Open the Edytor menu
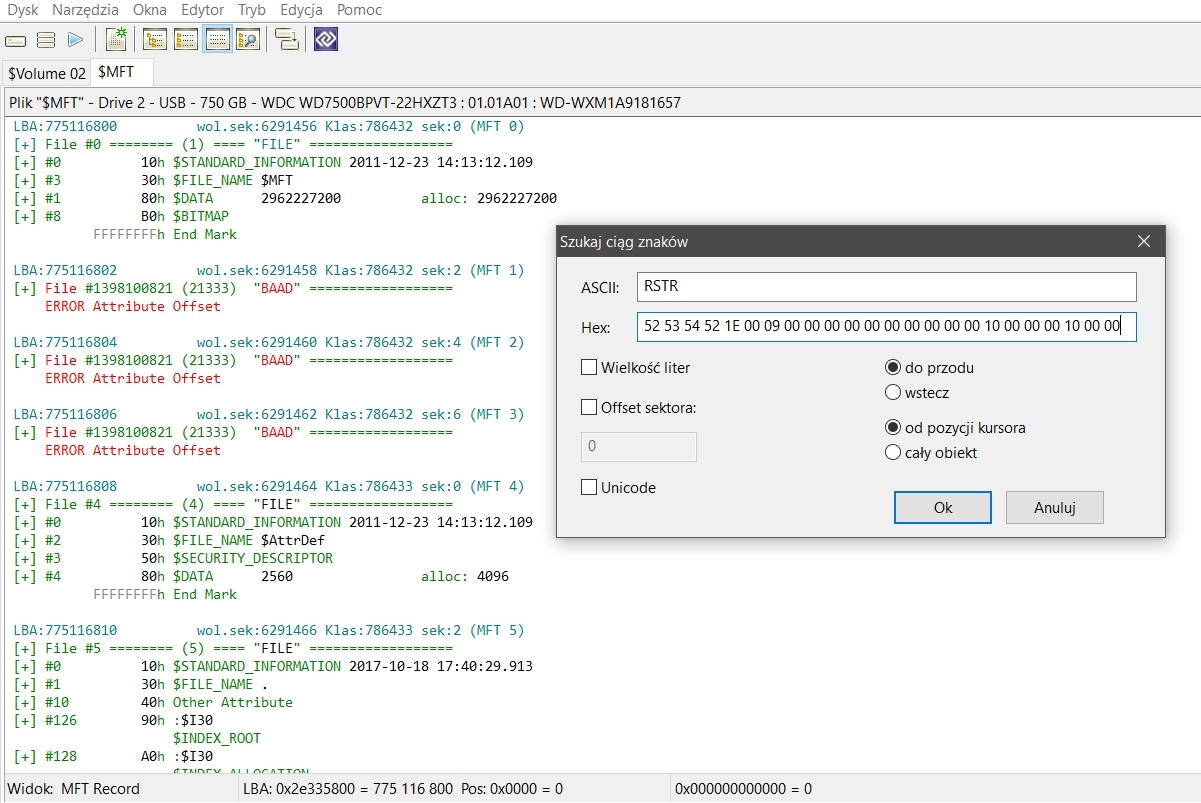Image resolution: width=1201 pixels, height=803 pixels. 203,10
